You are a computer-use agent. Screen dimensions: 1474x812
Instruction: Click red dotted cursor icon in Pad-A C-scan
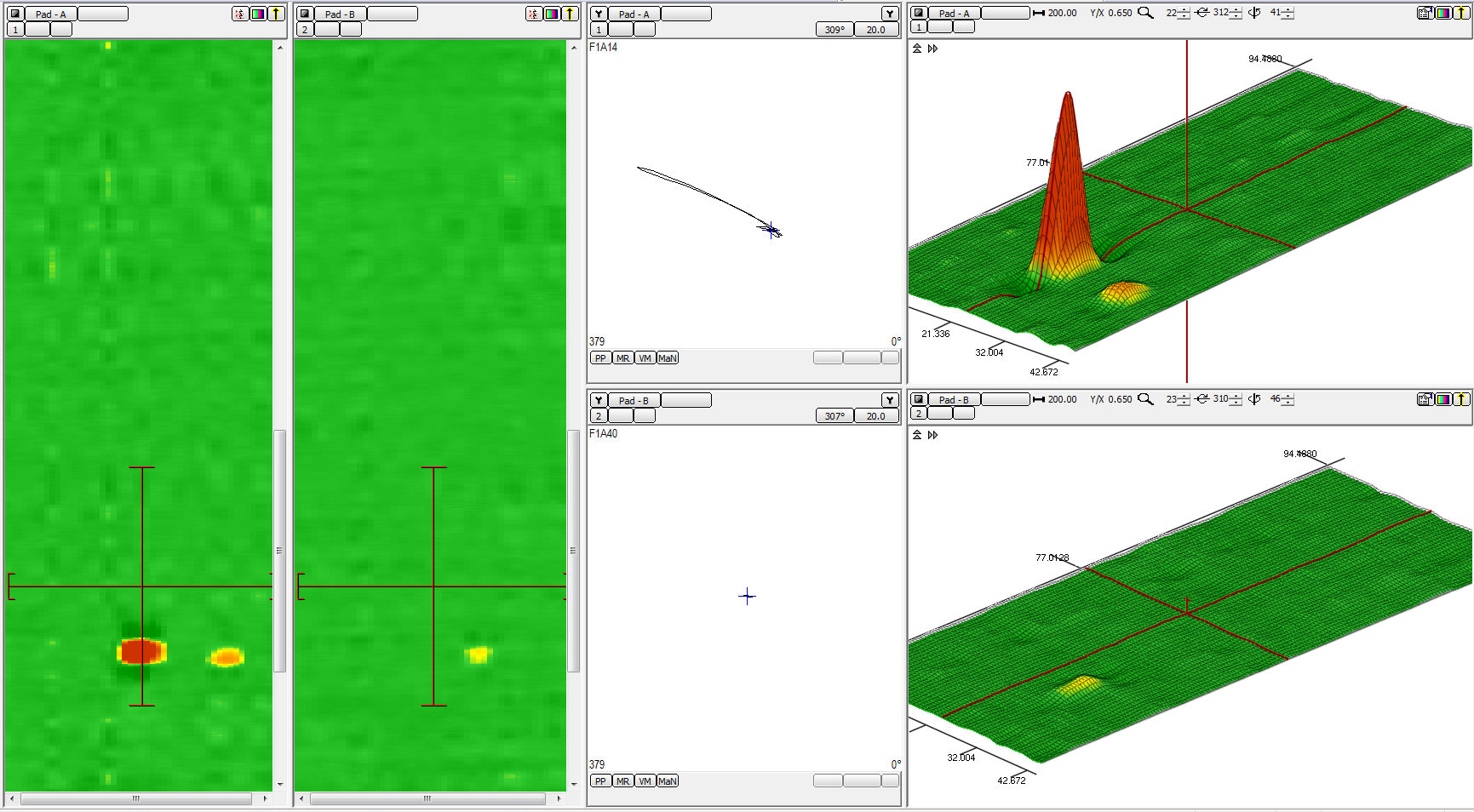(x=240, y=14)
